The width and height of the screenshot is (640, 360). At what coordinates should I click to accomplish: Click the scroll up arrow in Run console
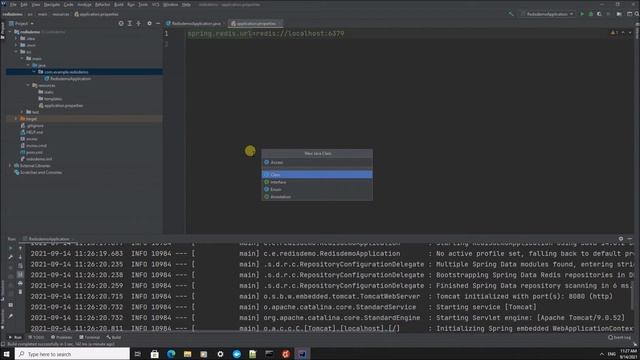[x=20, y=248]
